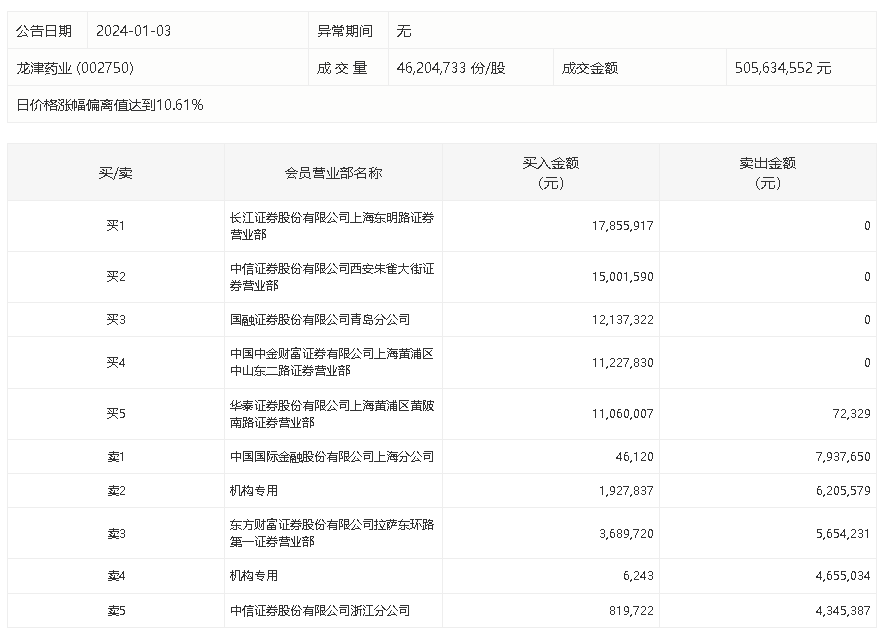Click the 卖出金额 column header
This screenshot has width=884, height=637.
click(x=767, y=173)
